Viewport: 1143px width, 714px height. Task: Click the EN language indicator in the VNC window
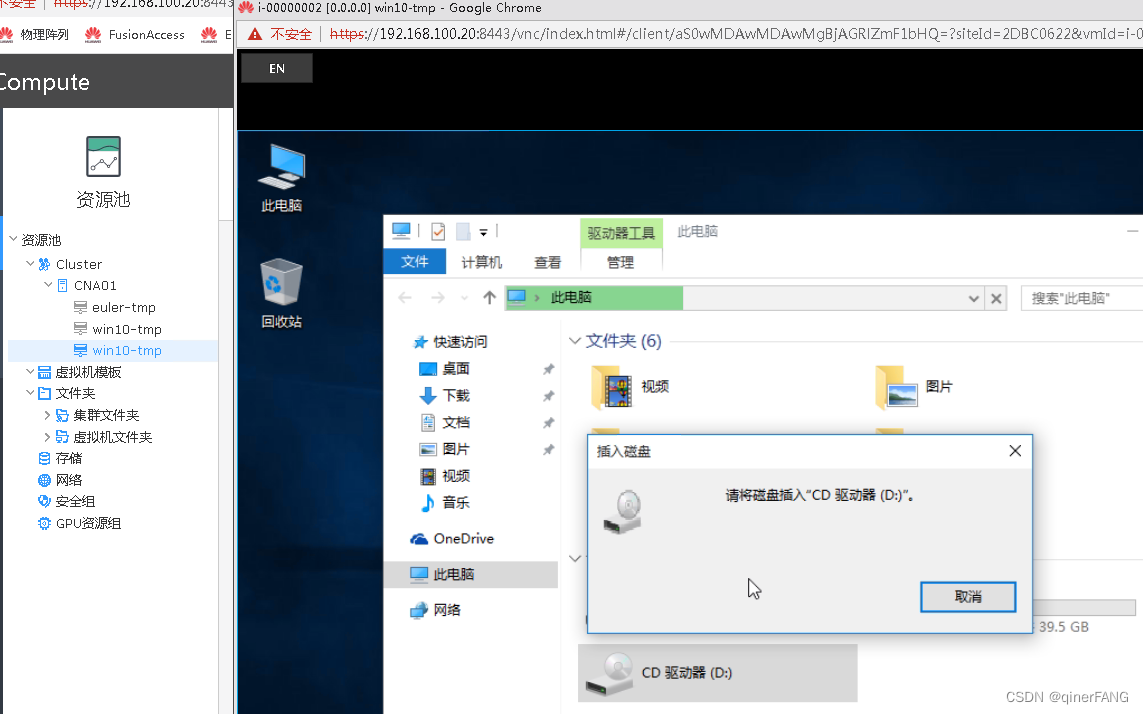[276, 68]
